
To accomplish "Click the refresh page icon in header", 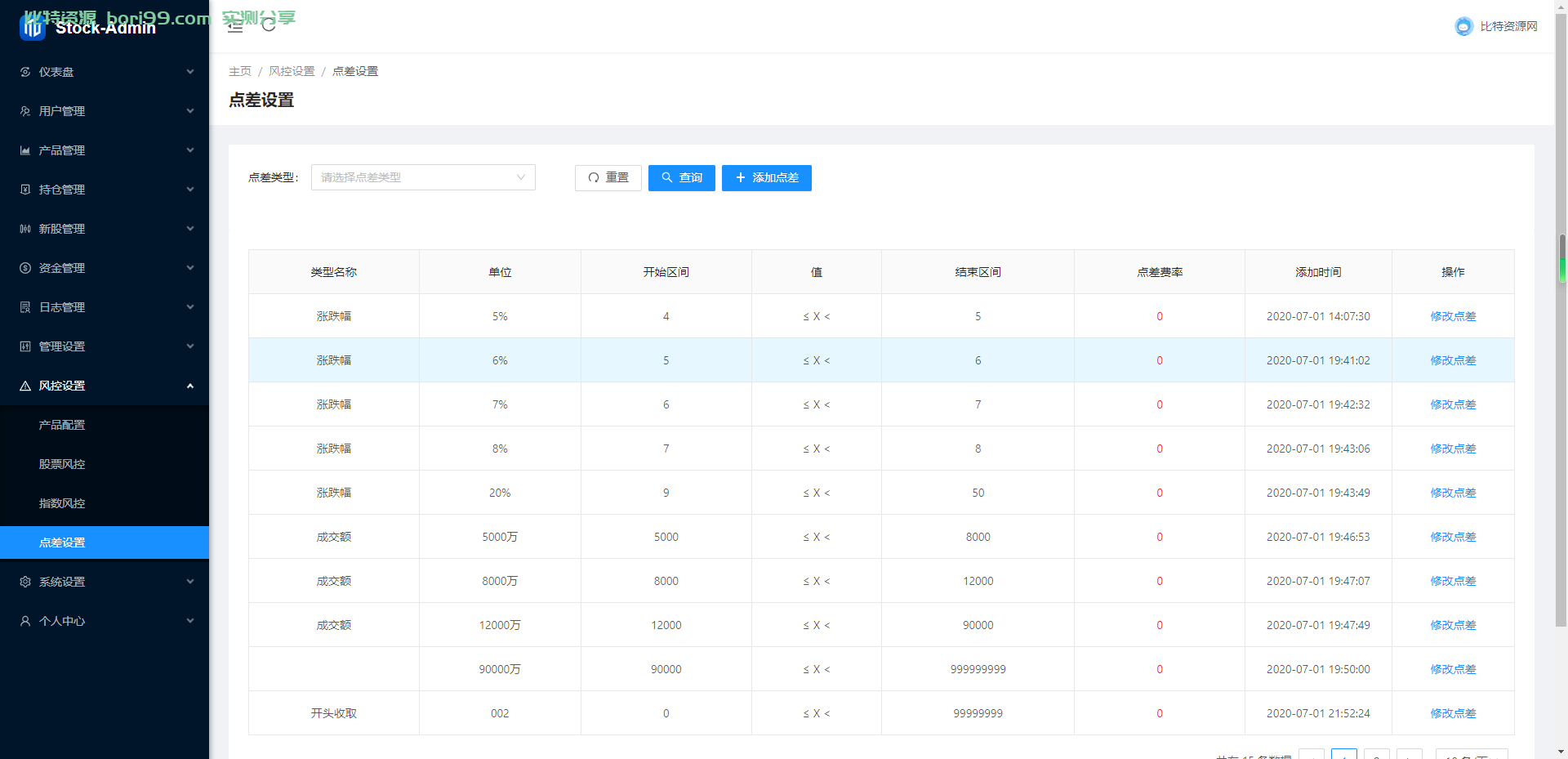I will 269,25.
